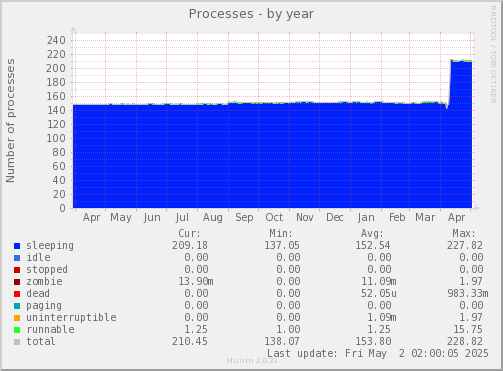
Task: Click the idle legend color swatch
Action: point(17,258)
